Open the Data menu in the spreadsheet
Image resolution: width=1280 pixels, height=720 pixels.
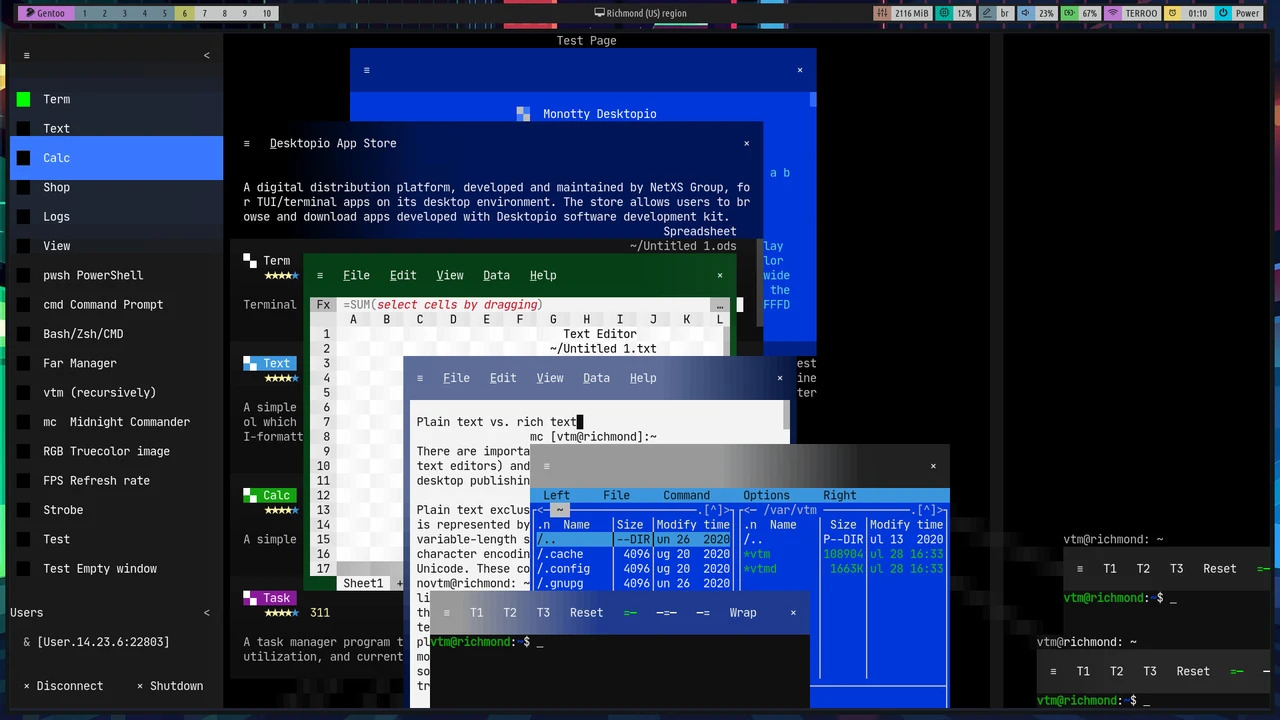(496, 275)
